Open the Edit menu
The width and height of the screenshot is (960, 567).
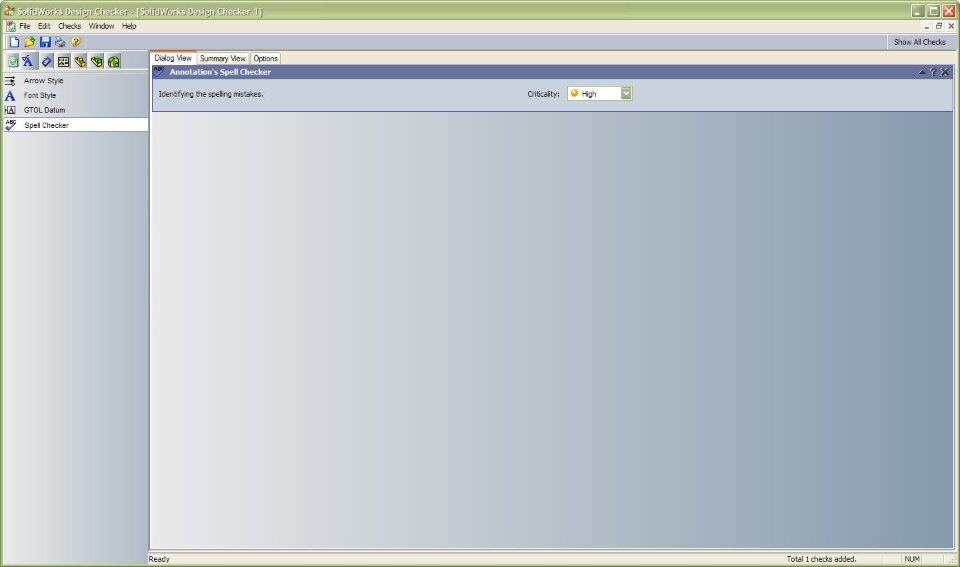[44, 26]
